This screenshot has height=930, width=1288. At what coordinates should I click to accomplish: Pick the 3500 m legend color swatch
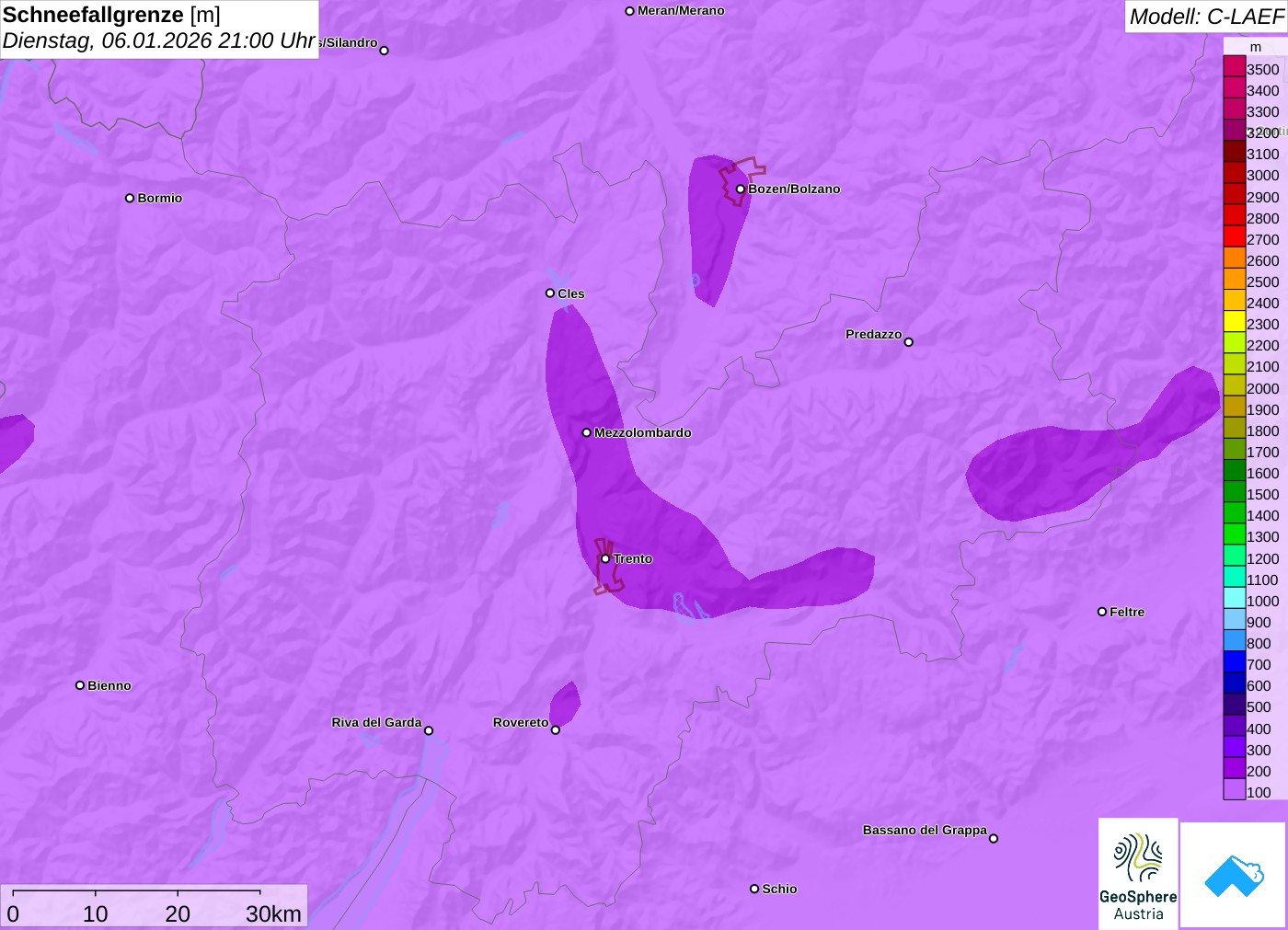tap(1235, 66)
